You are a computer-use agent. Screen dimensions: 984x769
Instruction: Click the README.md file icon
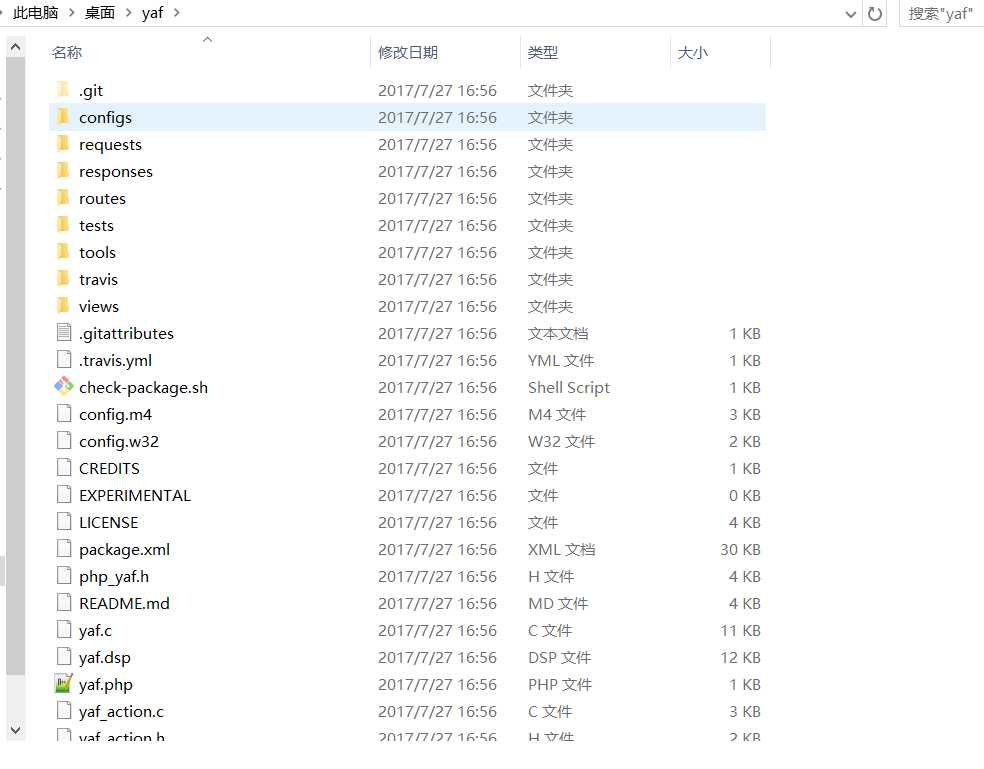(64, 603)
